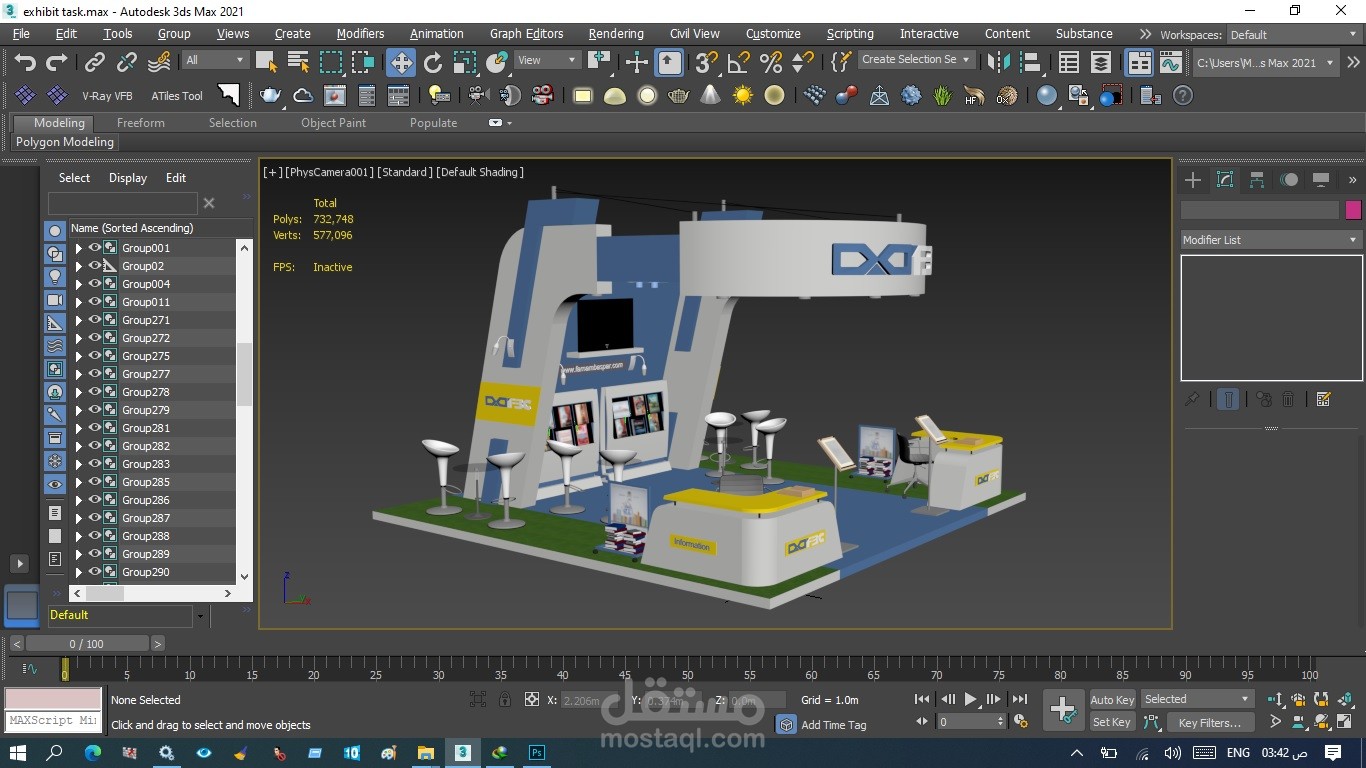Click the Align tool icon
The width and height of the screenshot is (1366, 768).
point(1030,62)
